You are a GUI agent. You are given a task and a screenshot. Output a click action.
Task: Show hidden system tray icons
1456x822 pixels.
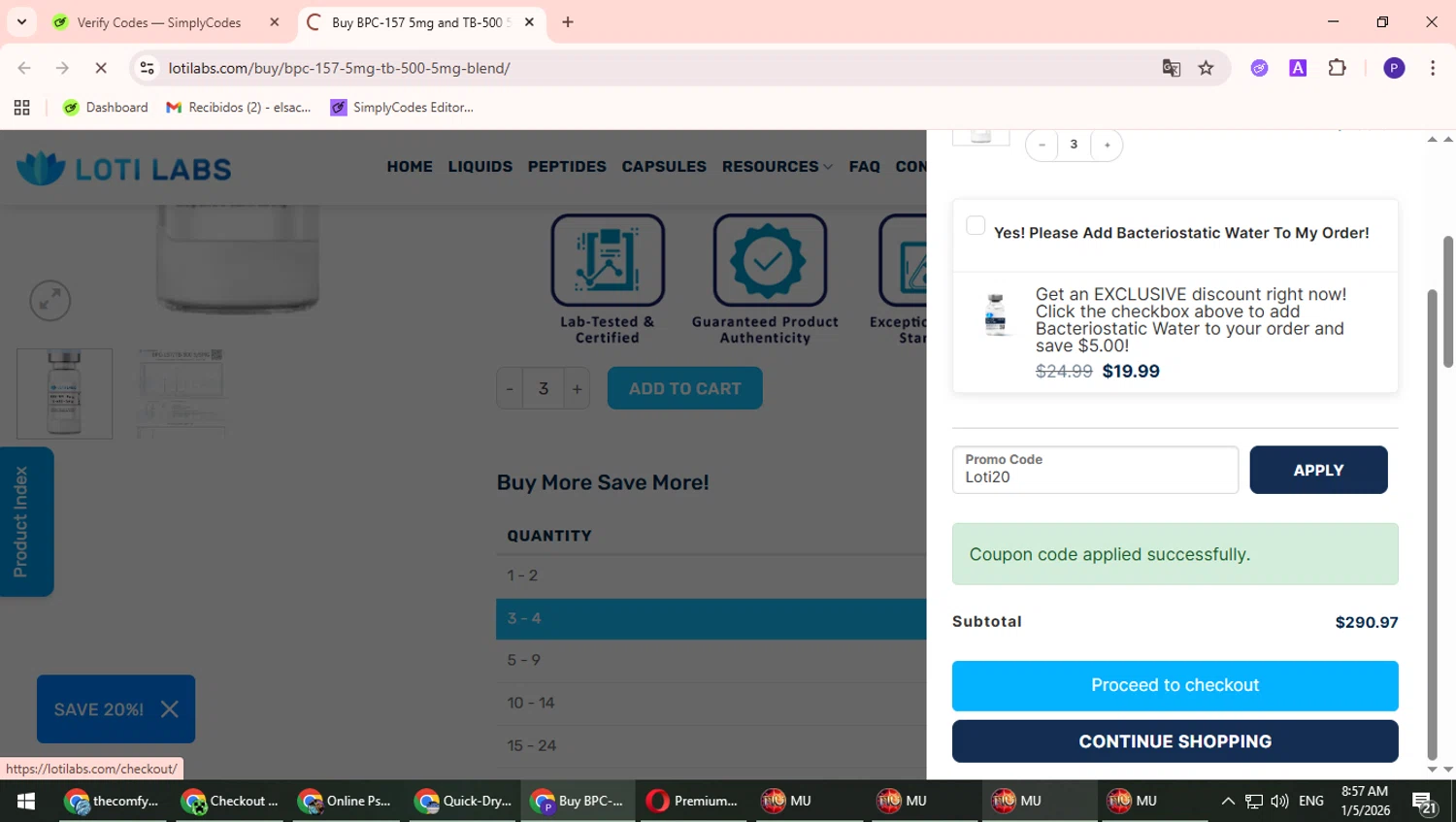tap(1228, 801)
